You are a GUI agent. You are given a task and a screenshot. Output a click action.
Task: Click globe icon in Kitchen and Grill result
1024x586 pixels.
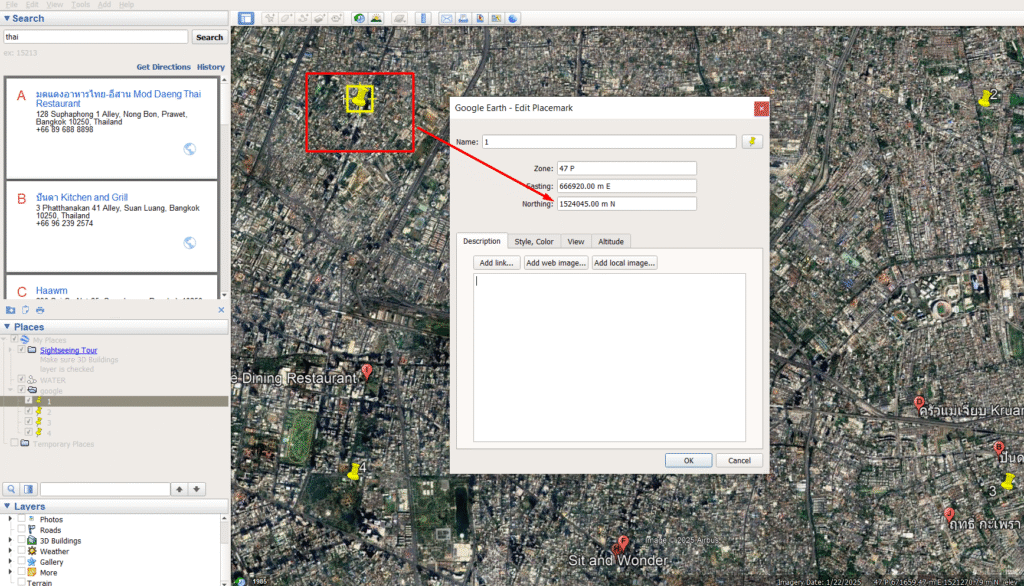pos(189,243)
